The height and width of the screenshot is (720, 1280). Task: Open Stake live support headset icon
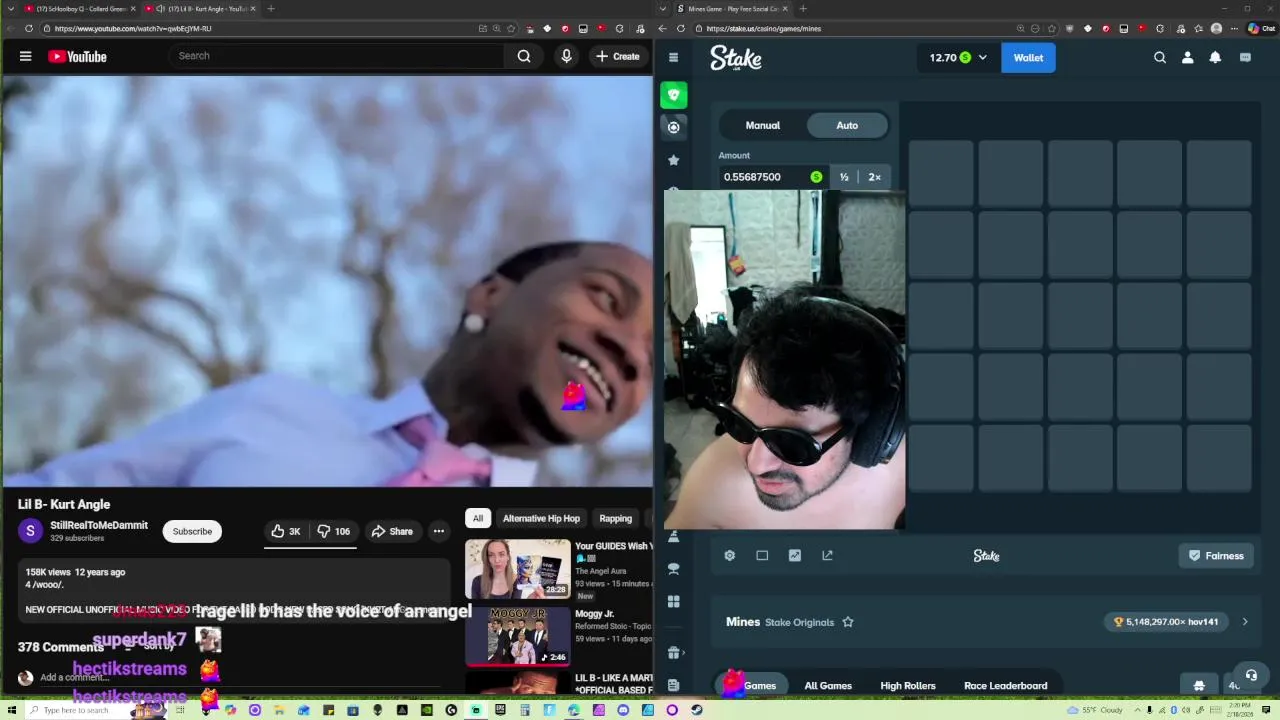1251,675
